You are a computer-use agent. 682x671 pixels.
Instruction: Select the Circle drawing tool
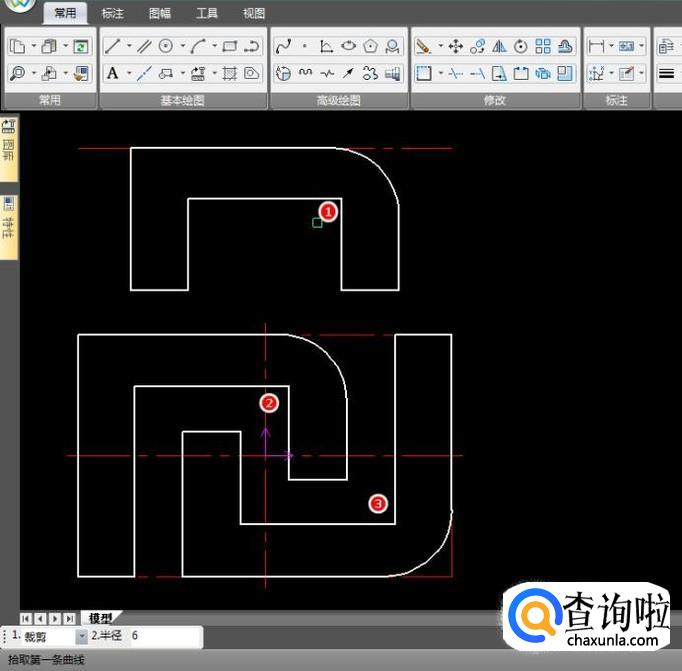pyautogui.click(x=166, y=46)
